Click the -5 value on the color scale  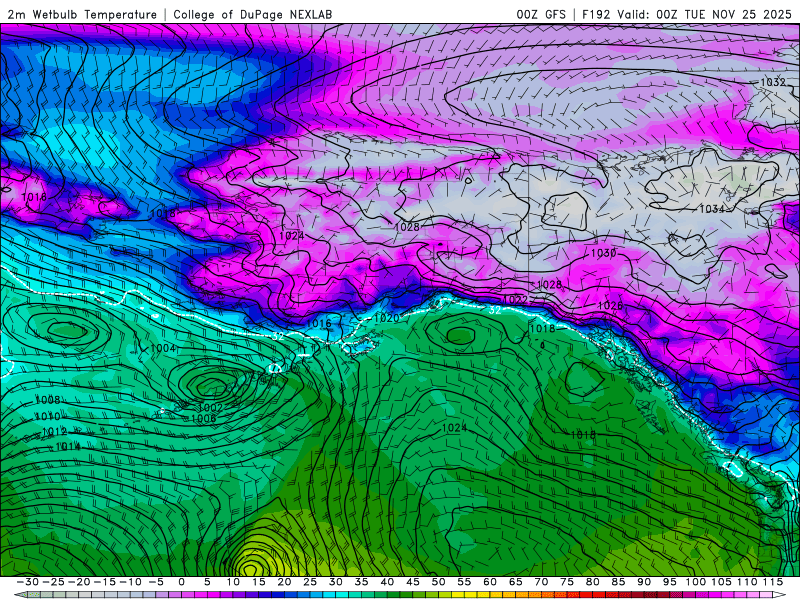point(156,582)
